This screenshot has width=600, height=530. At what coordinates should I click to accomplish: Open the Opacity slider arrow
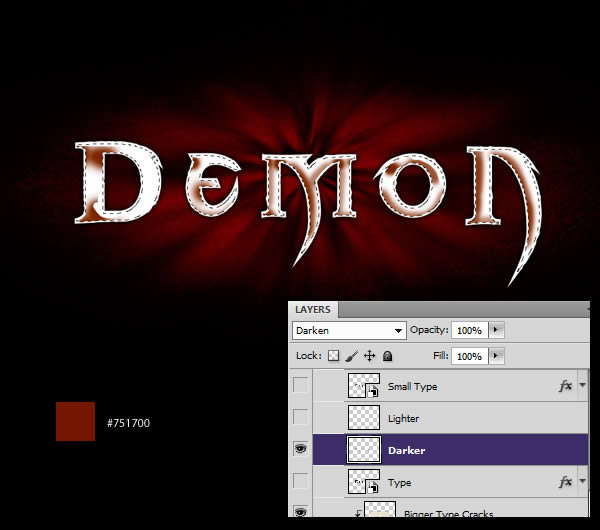(x=496, y=329)
